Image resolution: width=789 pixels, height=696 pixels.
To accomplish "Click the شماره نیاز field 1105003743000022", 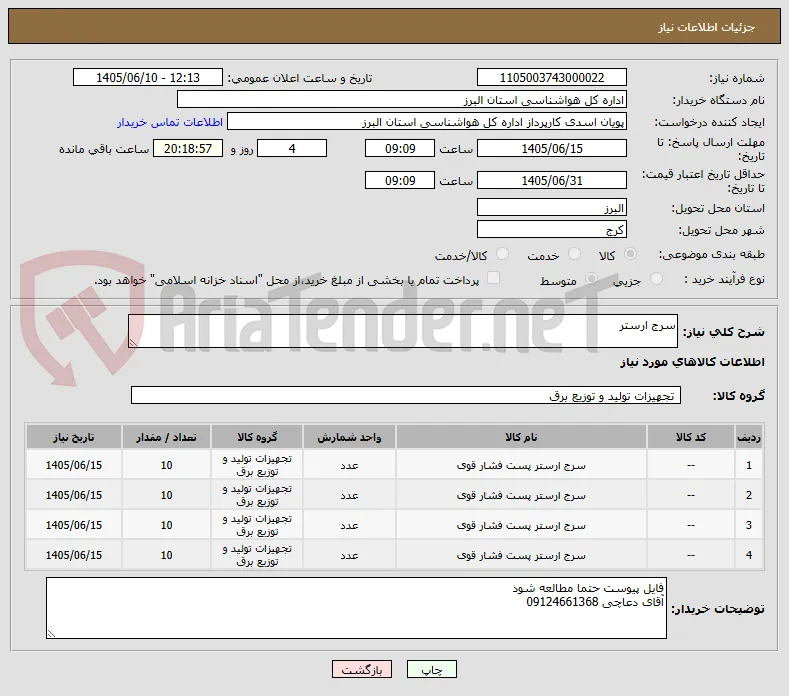I will (x=551, y=78).
